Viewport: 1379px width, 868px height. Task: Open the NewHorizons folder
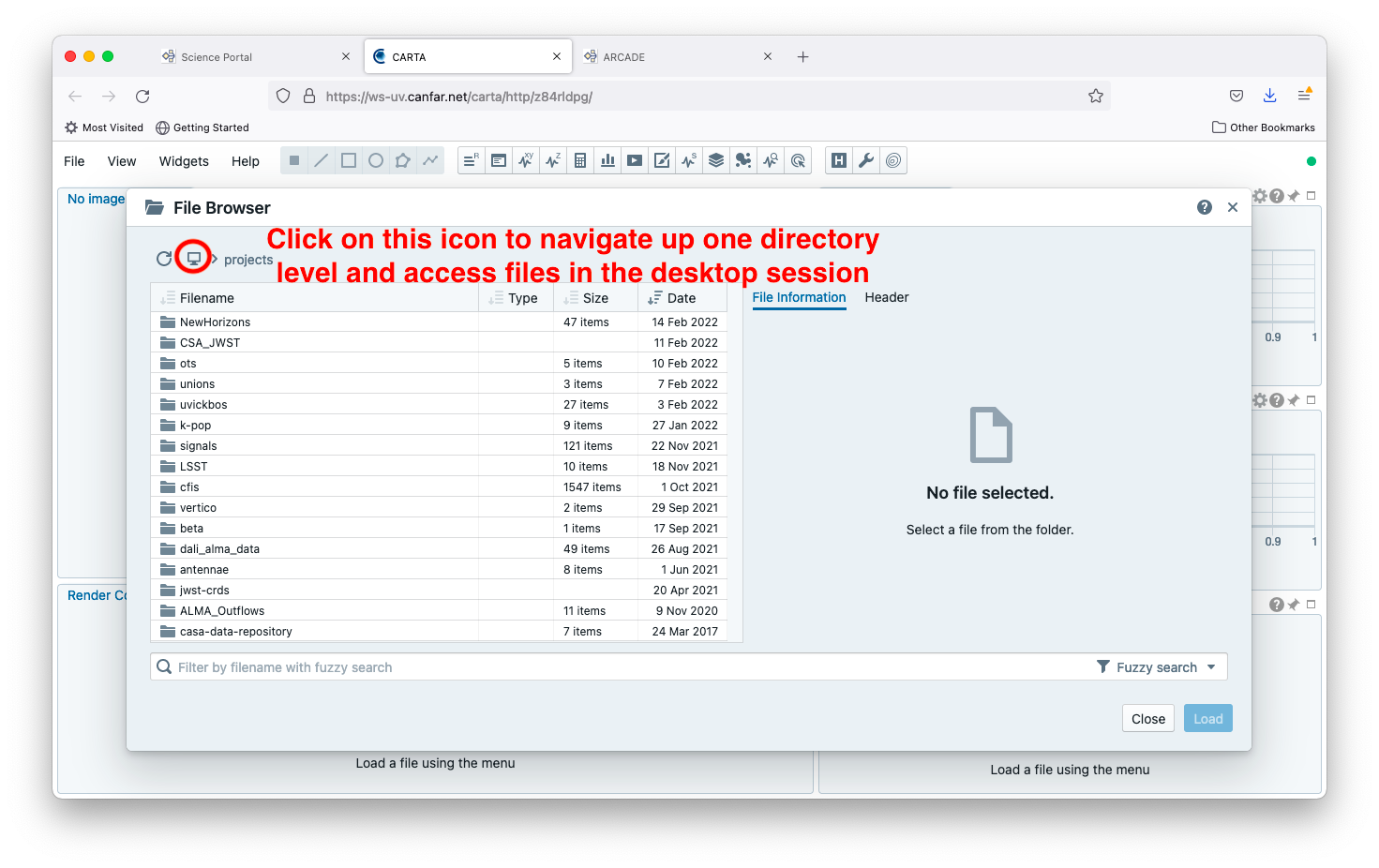[439, 322]
